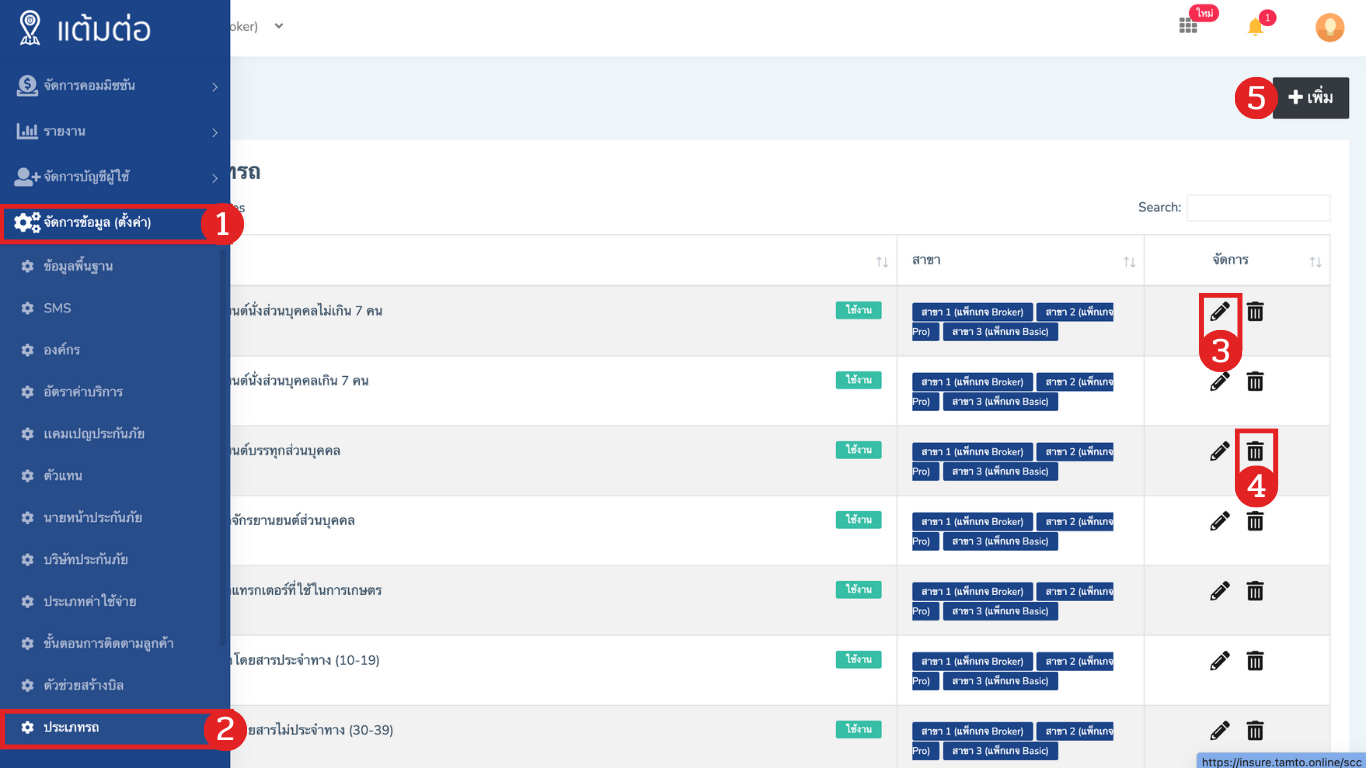Edit the tractor row (แทรกเตอร์) with pencil icon

click(1220, 591)
